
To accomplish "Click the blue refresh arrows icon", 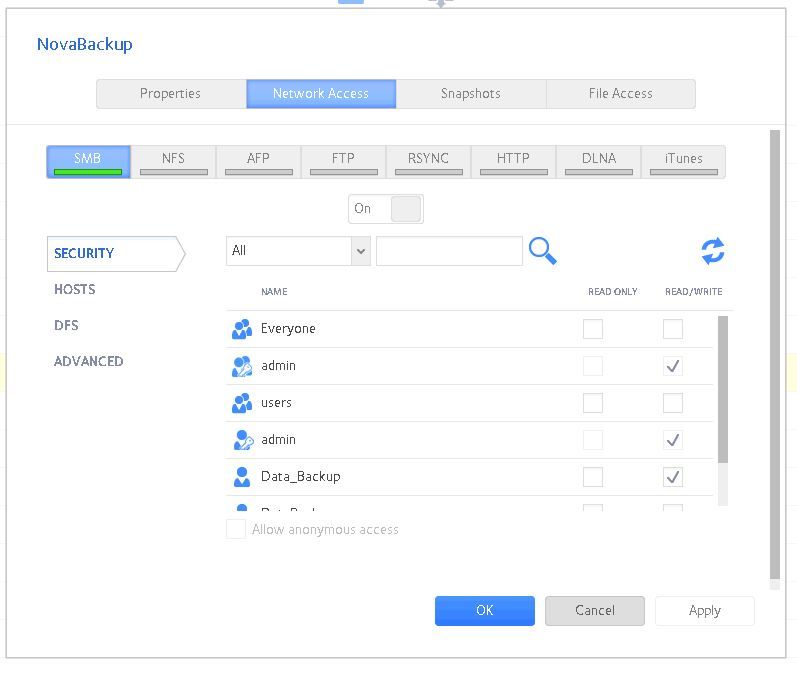I will [712, 251].
